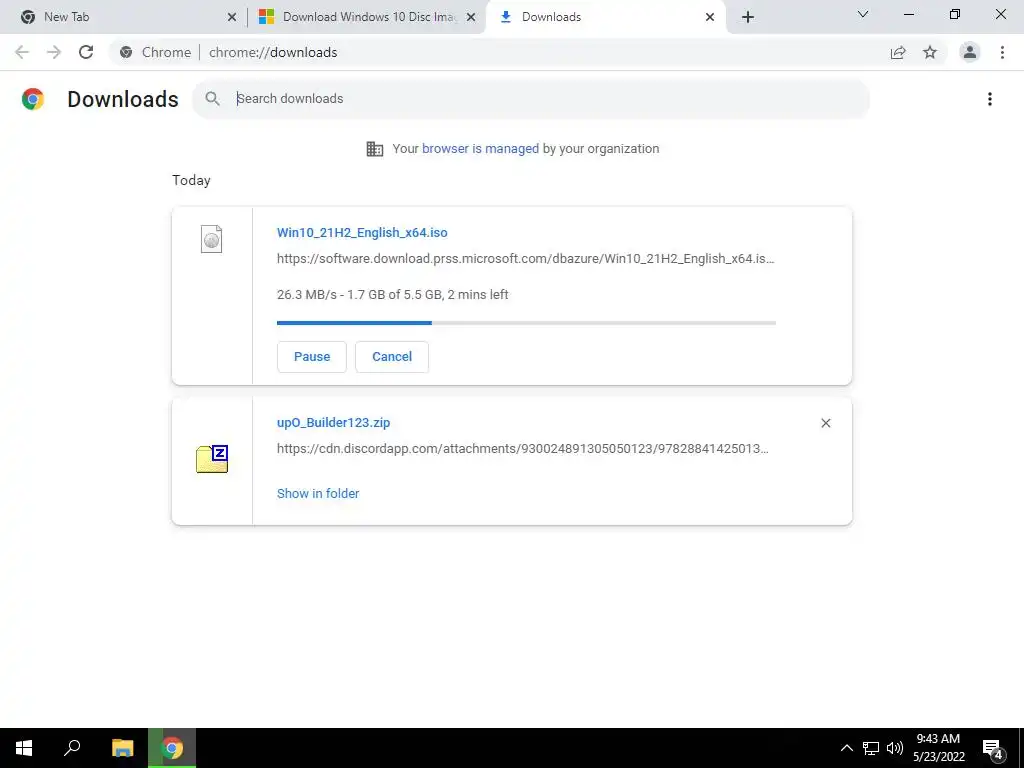Click the search magnifier in Search downloads
1024x768 pixels.
click(212, 99)
